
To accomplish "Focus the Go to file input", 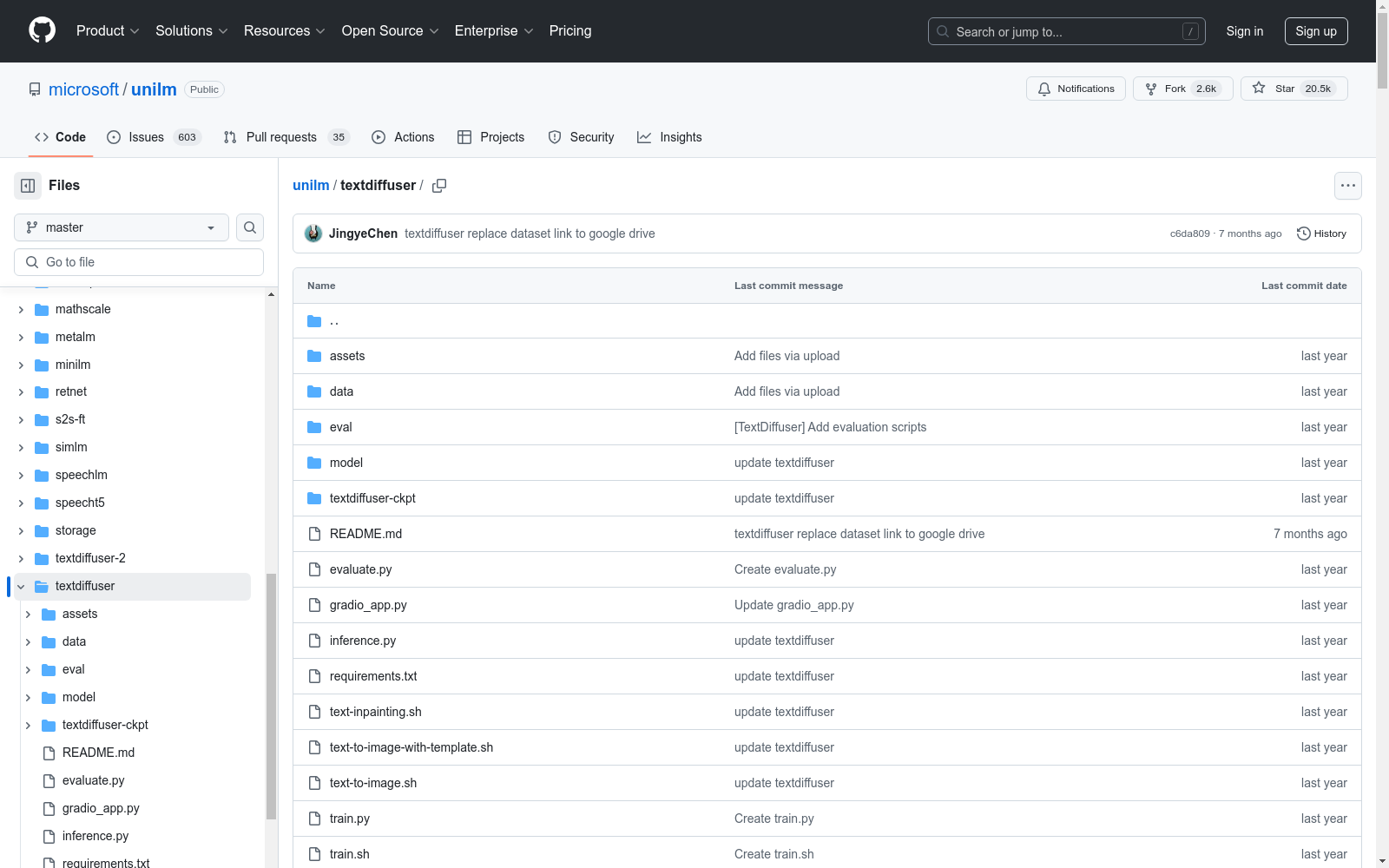I will [x=139, y=262].
